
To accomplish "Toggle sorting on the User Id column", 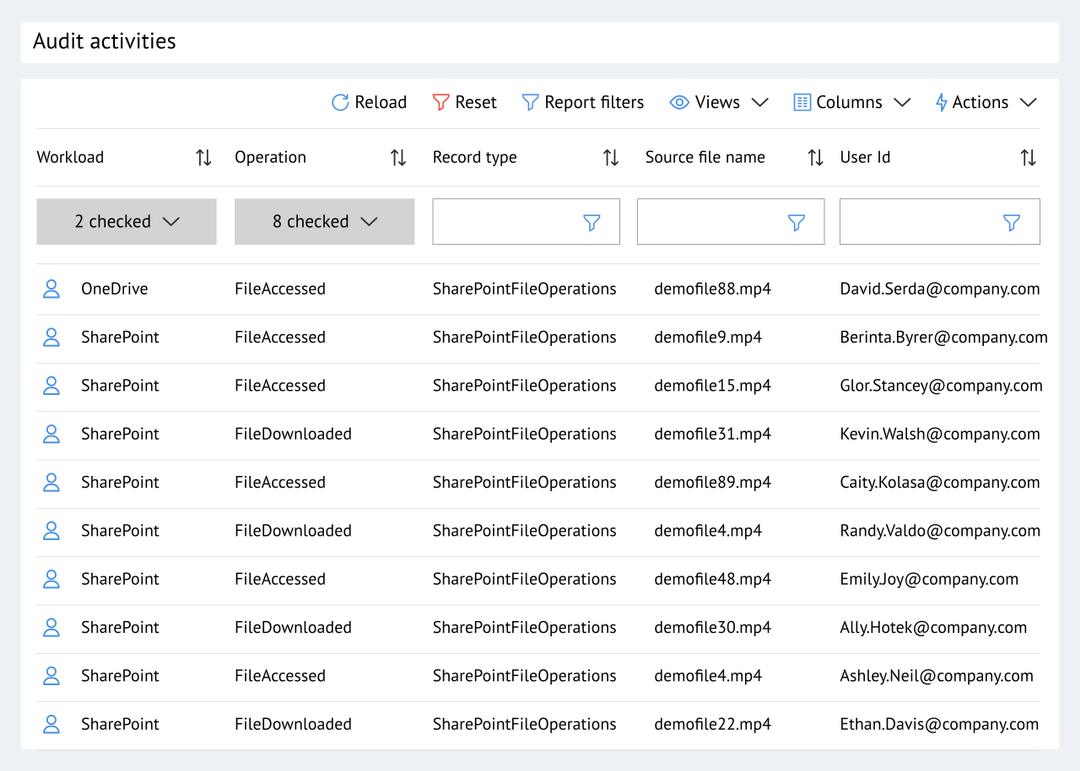I will (1027, 157).
